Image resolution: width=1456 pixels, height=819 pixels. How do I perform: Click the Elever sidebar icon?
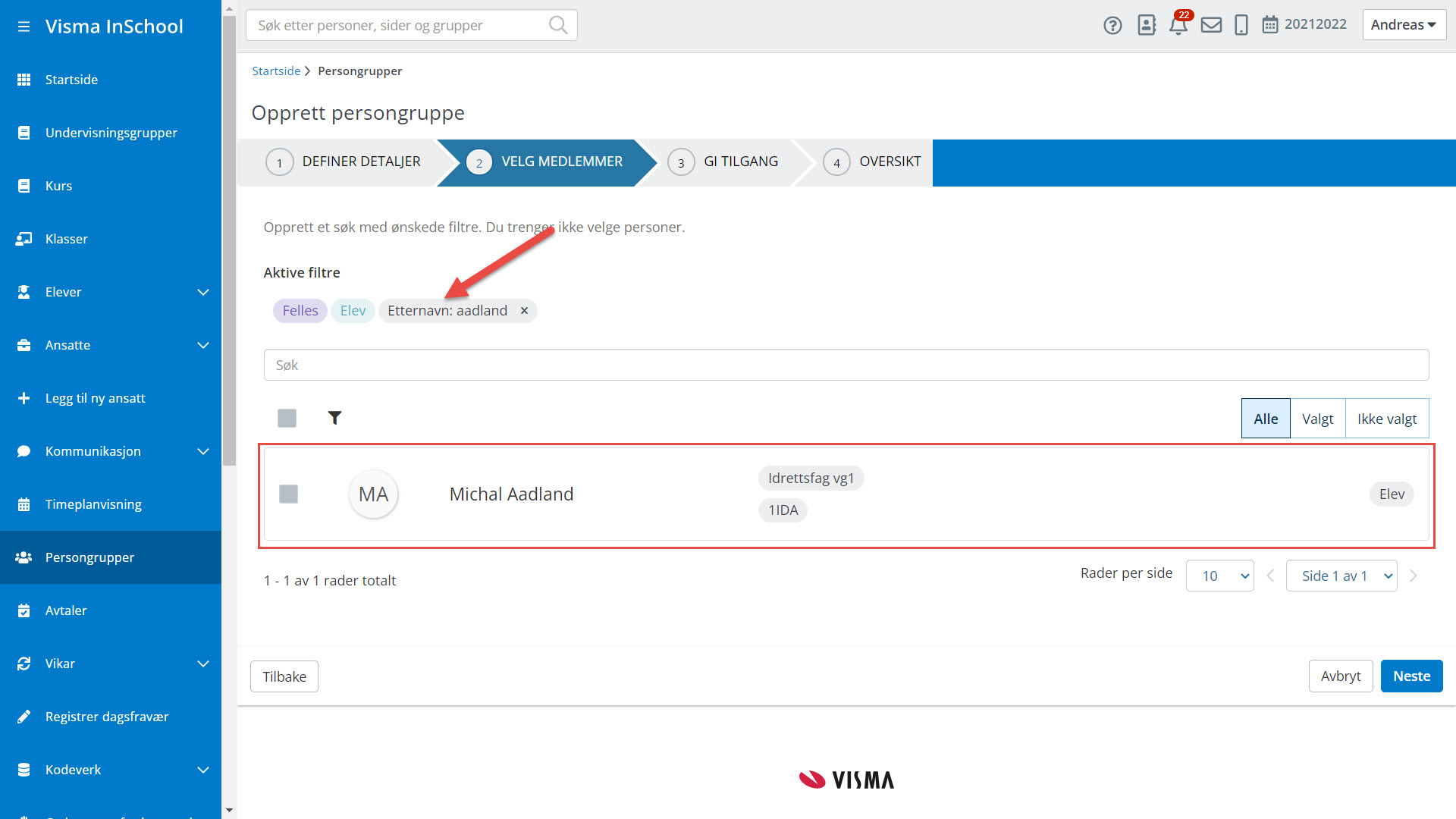24,292
